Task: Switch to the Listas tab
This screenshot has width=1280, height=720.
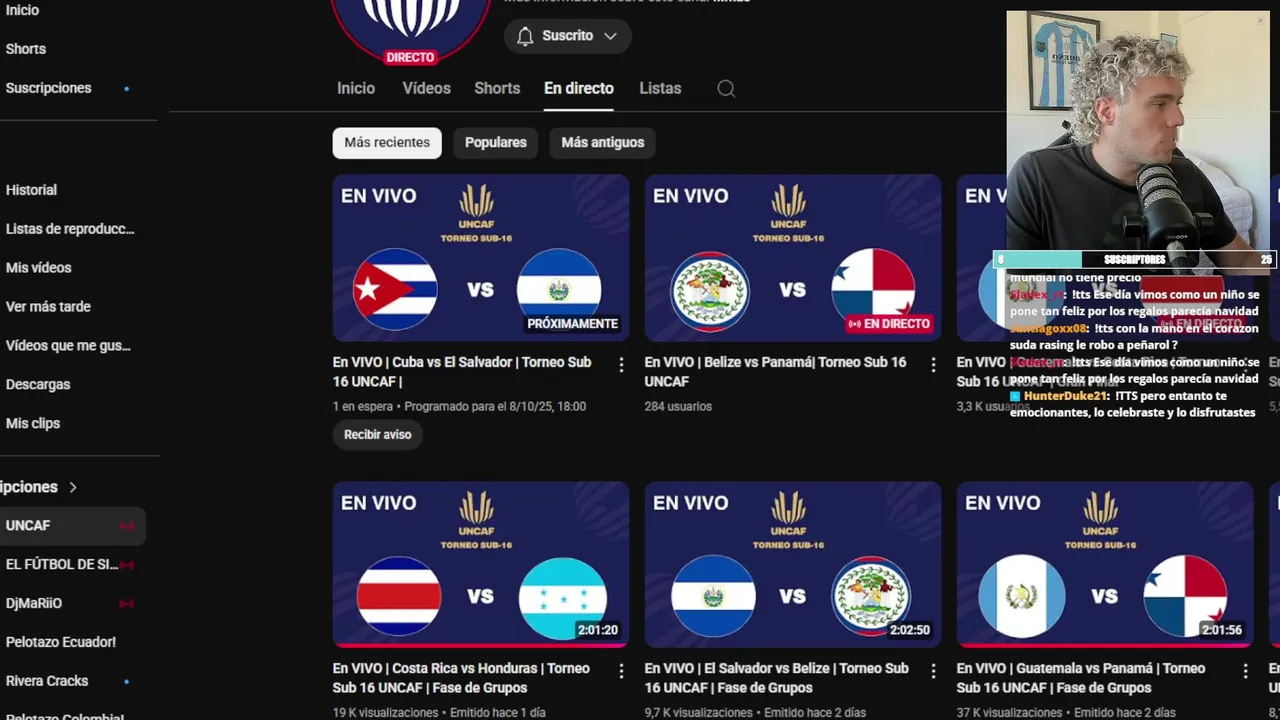Action: (660, 88)
